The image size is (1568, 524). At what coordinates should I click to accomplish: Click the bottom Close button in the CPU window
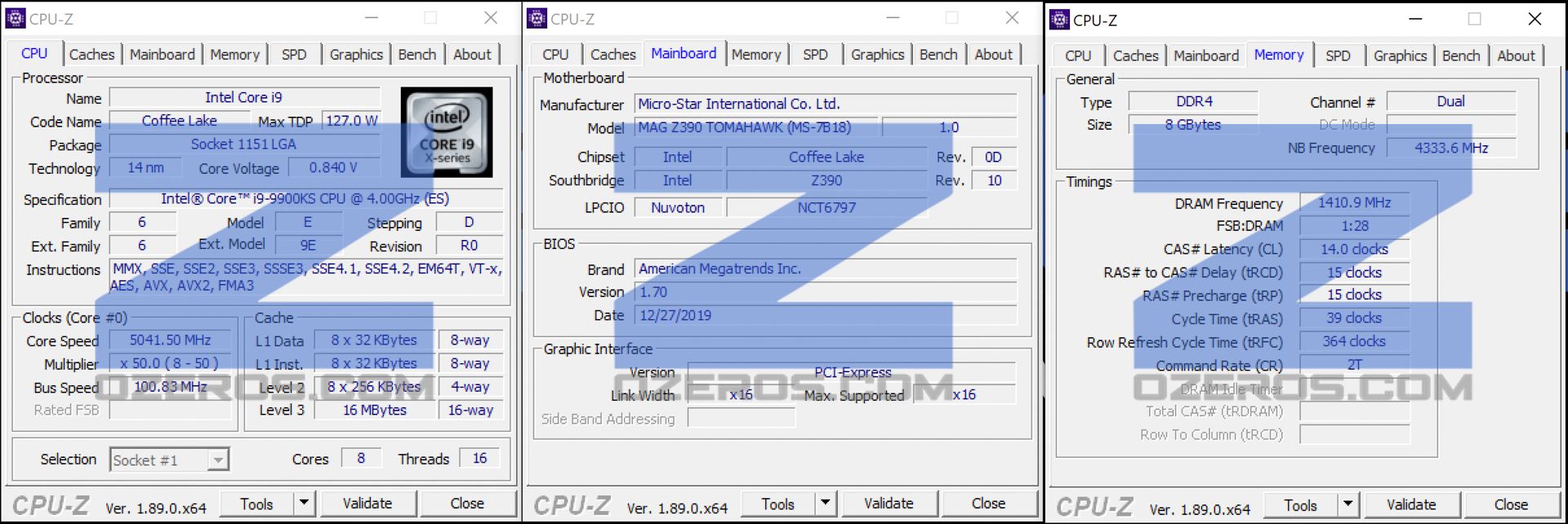coord(467,504)
